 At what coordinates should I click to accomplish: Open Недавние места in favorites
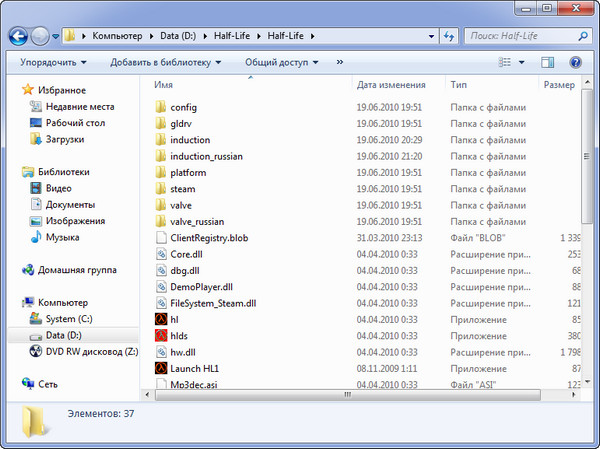point(80,106)
